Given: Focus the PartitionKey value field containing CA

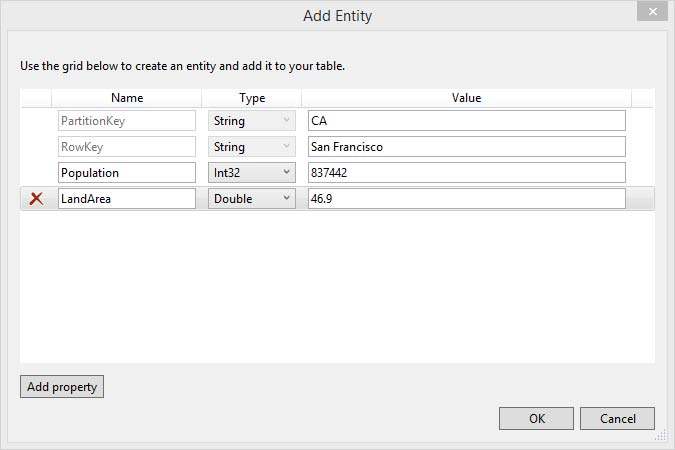Looking at the screenshot, I should 466,121.
